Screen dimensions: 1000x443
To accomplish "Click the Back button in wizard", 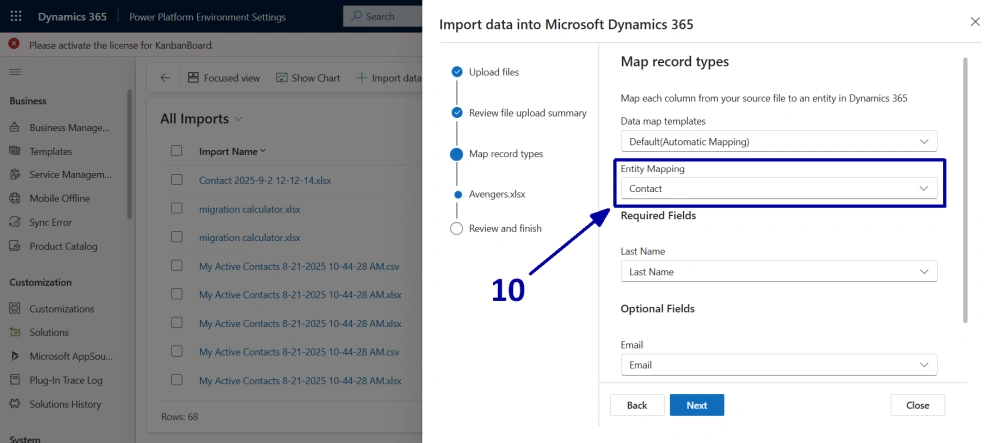I will tap(637, 405).
